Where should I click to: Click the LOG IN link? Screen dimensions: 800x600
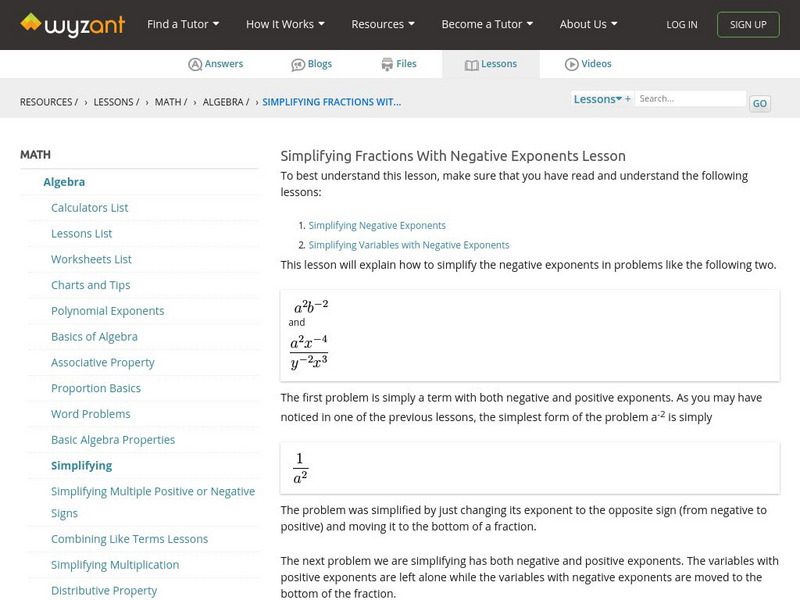(682, 24)
